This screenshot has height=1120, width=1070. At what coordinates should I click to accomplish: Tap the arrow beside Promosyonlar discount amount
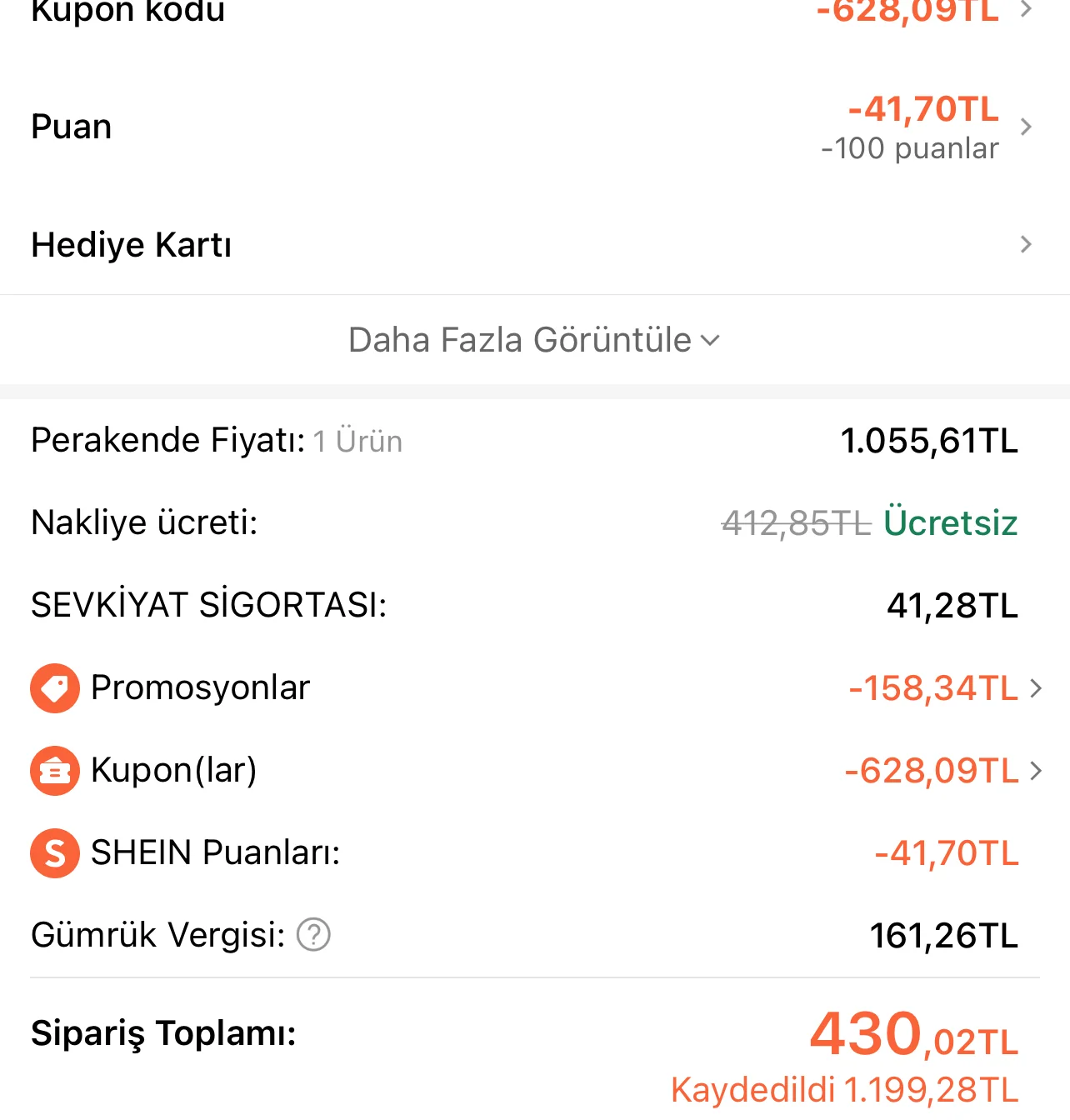pyautogui.click(x=1036, y=688)
